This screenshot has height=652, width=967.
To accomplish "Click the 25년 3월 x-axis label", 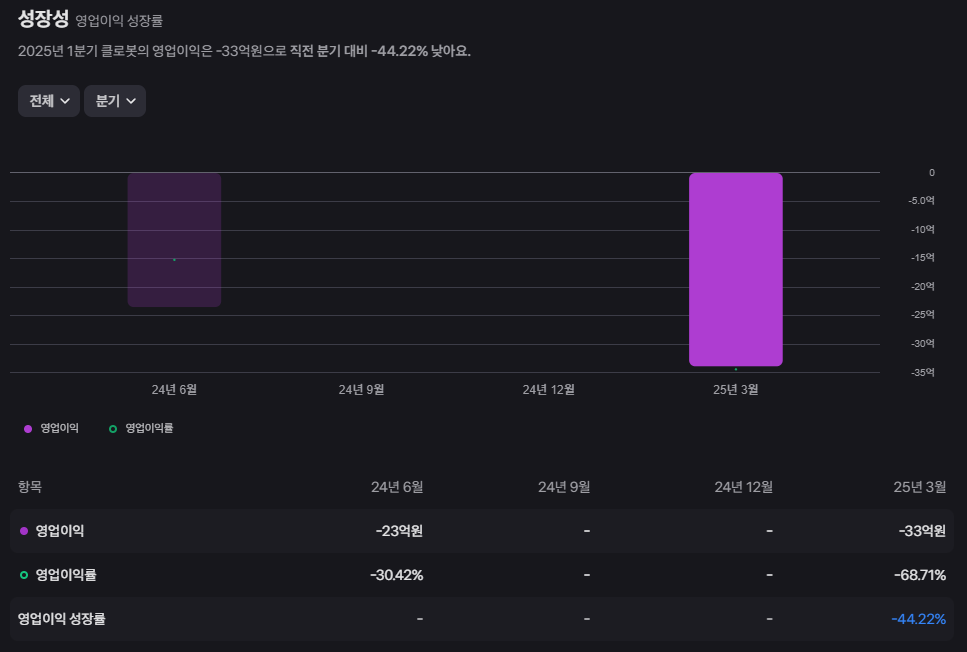I will pos(736,390).
